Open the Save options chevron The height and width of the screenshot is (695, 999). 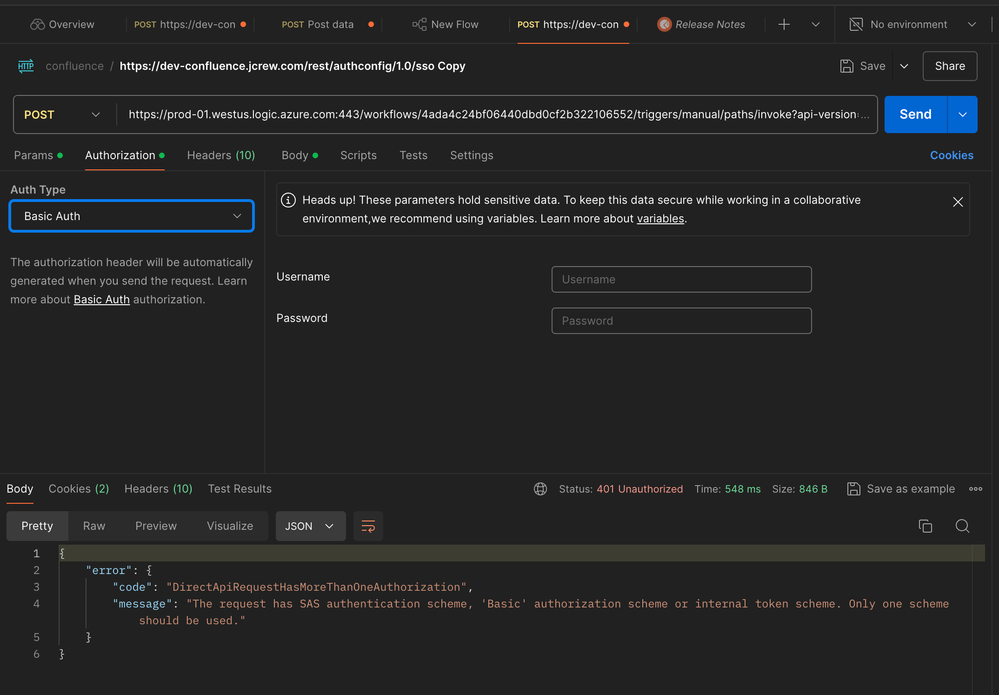pos(904,66)
